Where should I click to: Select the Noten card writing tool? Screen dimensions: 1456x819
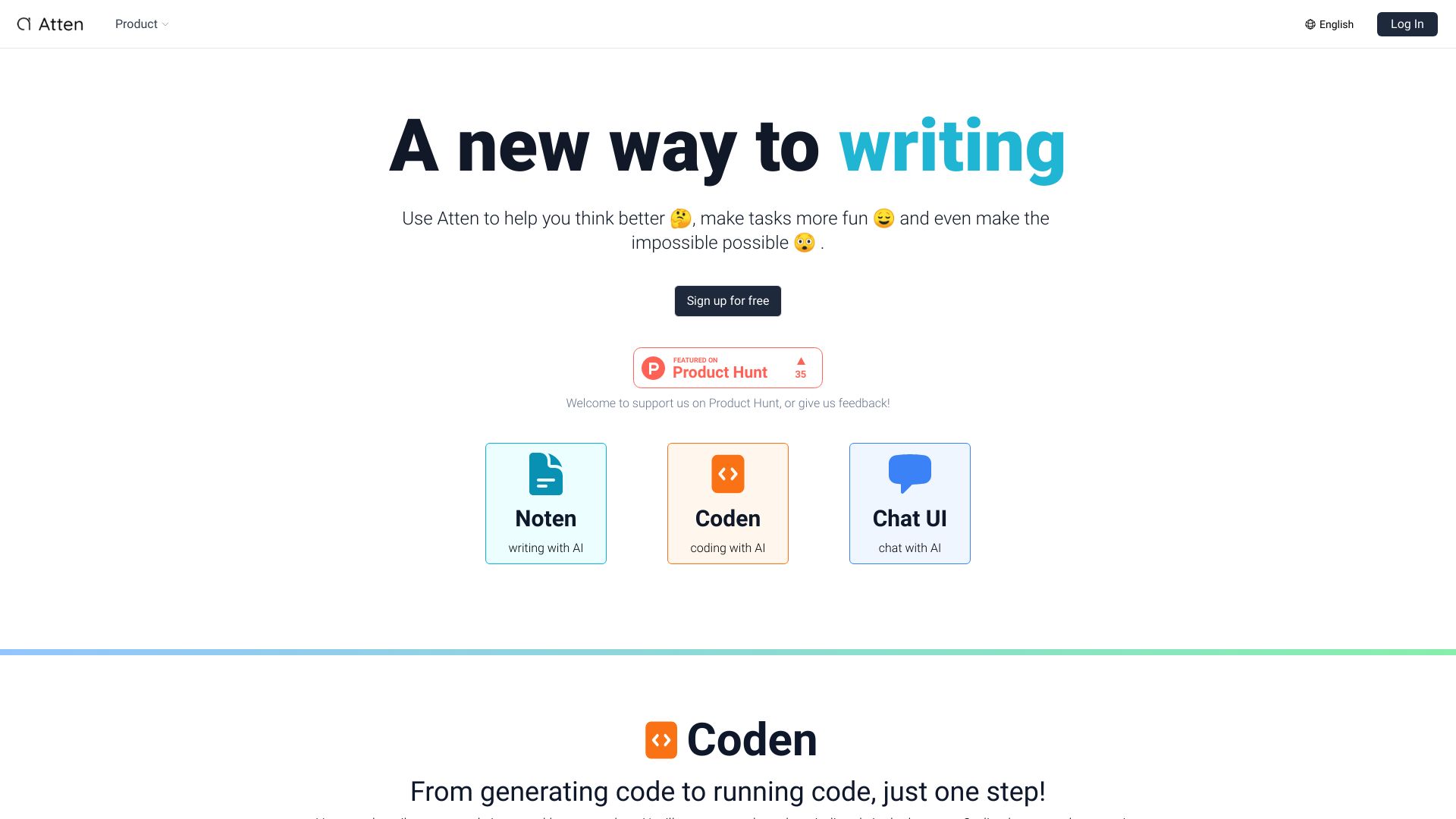click(546, 503)
